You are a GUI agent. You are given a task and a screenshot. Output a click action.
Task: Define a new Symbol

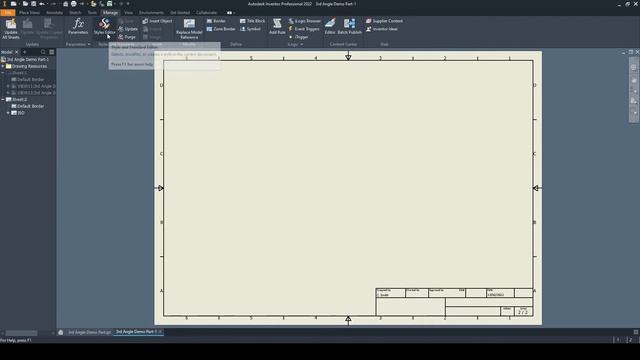point(250,29)
